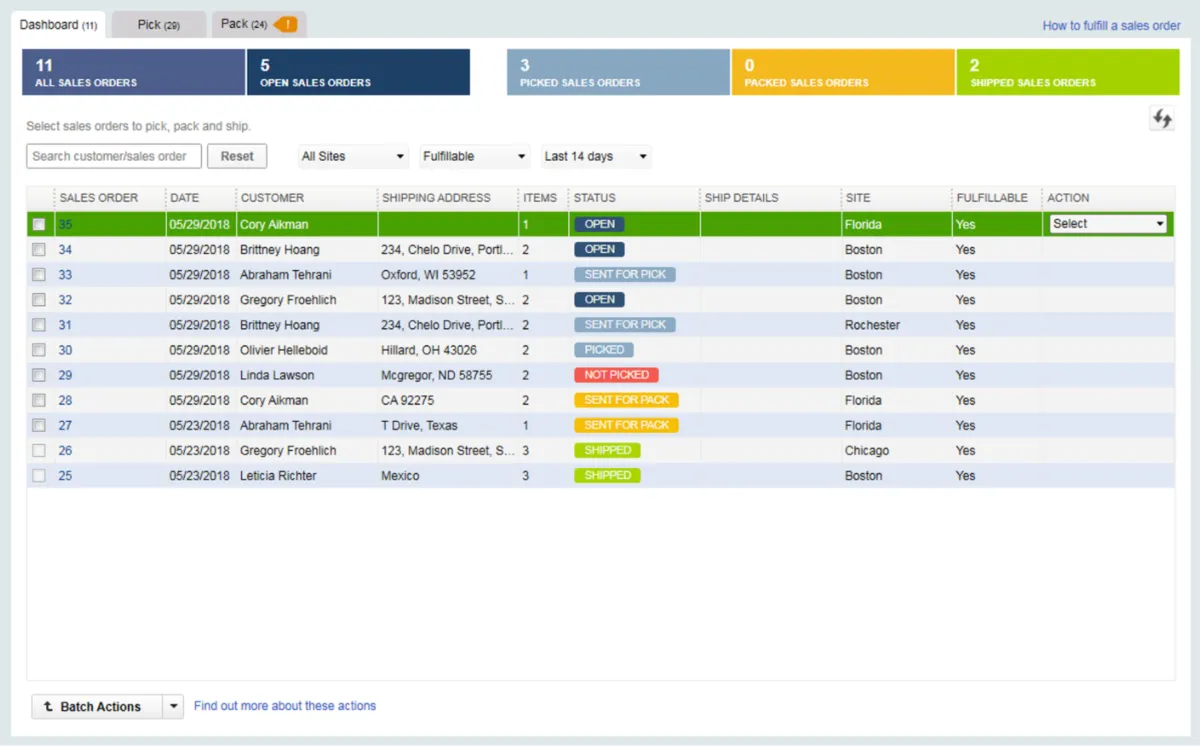This screenshot has width=1200, height=746.
Task: Click the refresh icon at top right
Action: 1161,119
